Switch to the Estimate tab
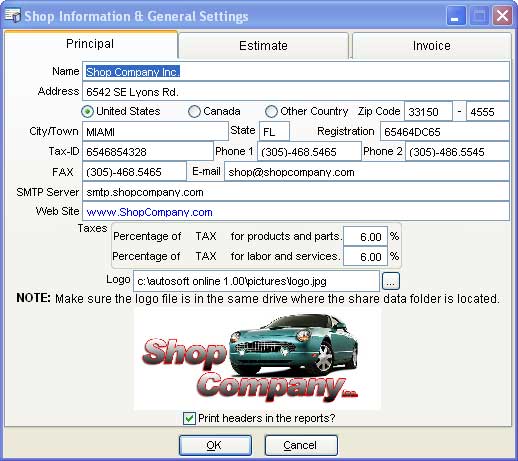 263,46
